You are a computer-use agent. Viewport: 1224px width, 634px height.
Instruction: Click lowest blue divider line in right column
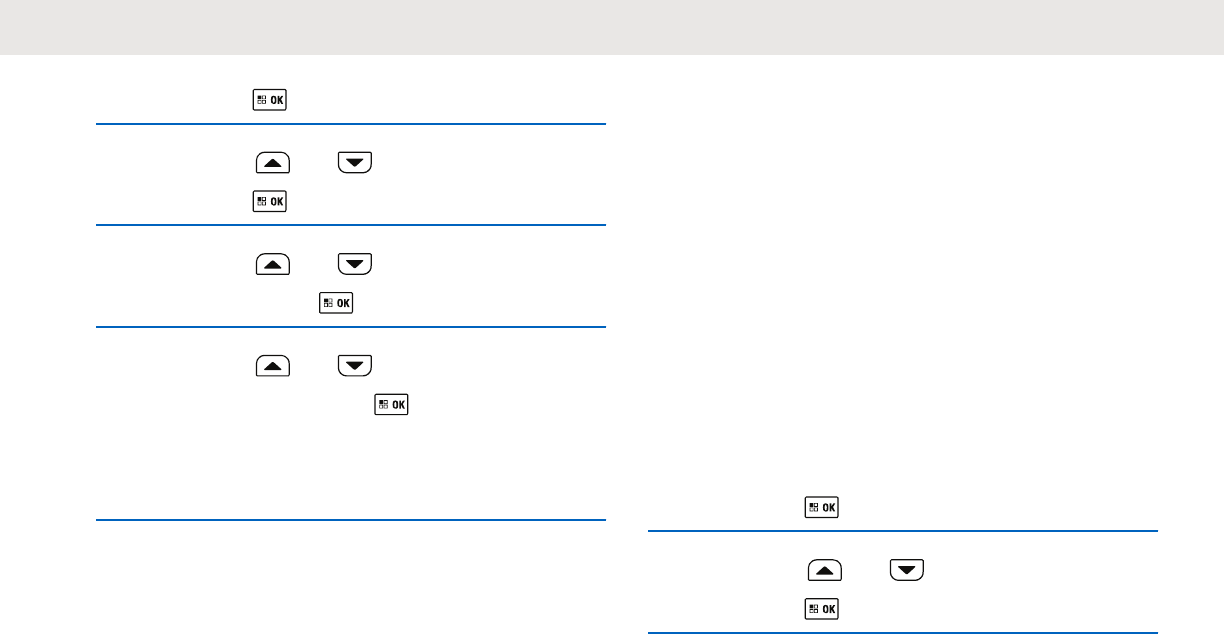[903, 632]
